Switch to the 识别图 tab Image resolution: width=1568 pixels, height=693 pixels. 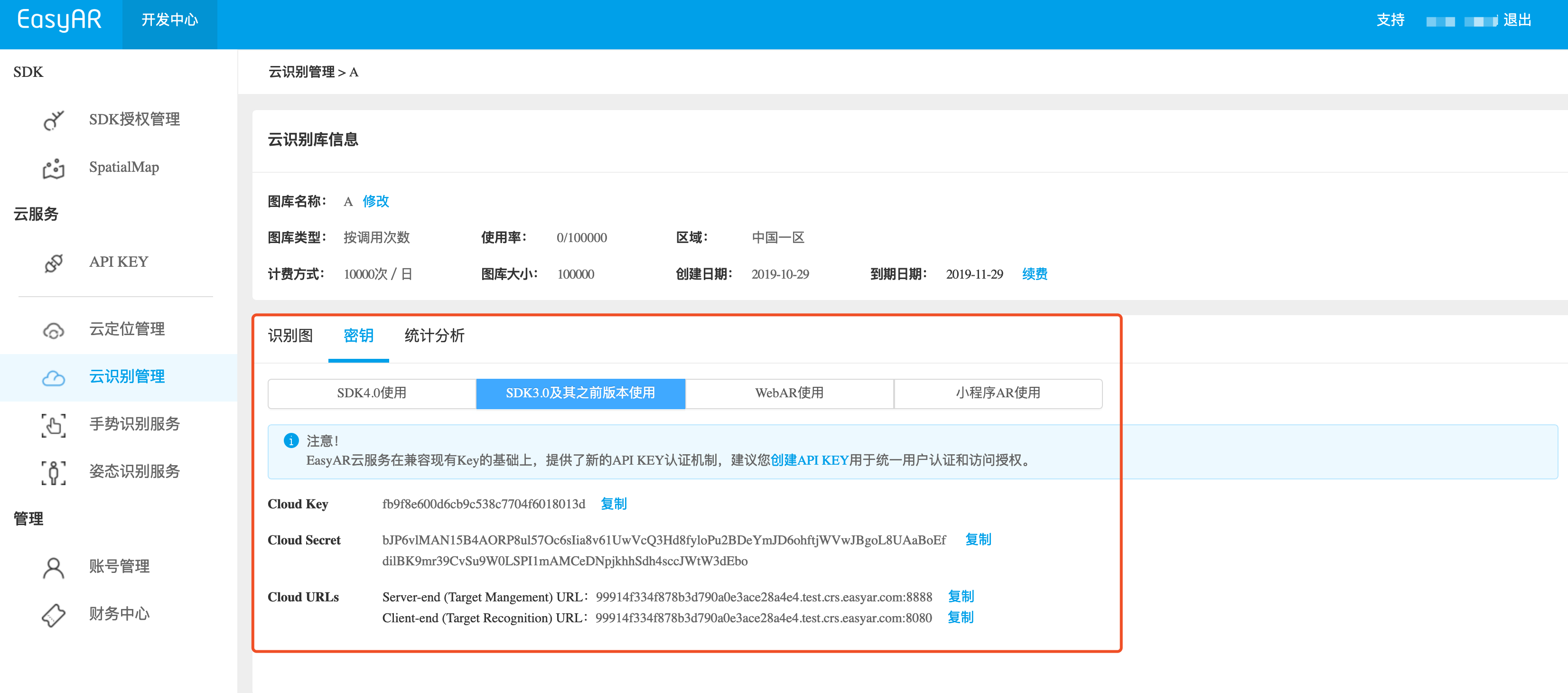pos(290,336)
